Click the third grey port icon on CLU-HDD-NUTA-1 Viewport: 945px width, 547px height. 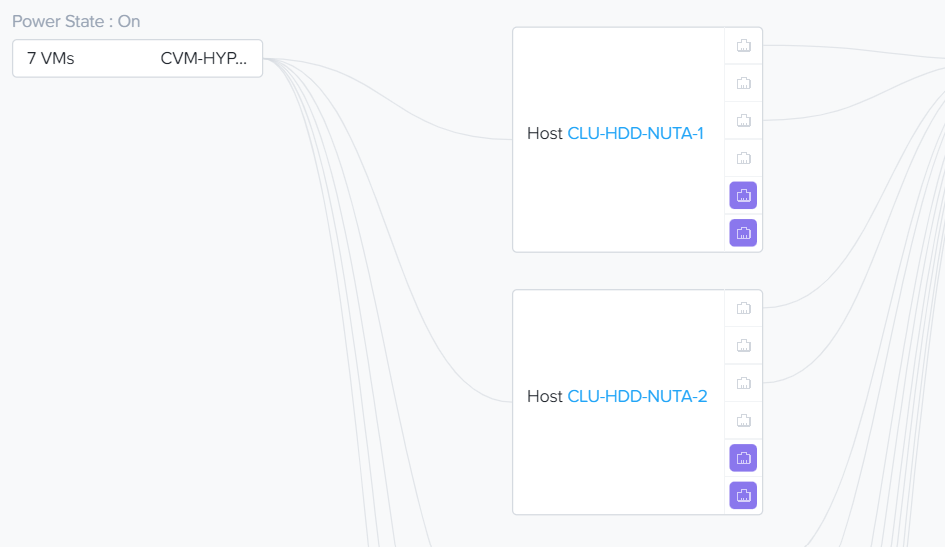click(x=743, y=120)
